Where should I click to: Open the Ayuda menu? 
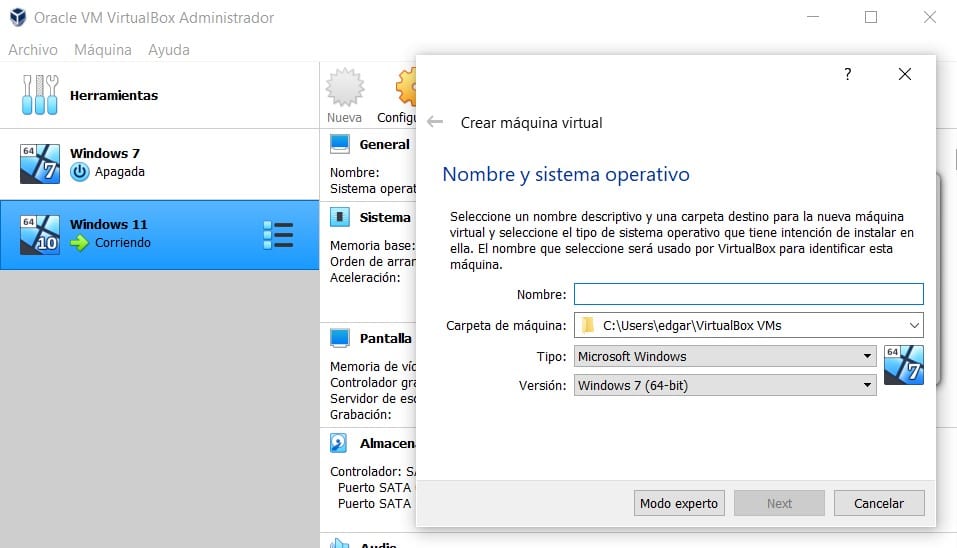coord(168,49)
